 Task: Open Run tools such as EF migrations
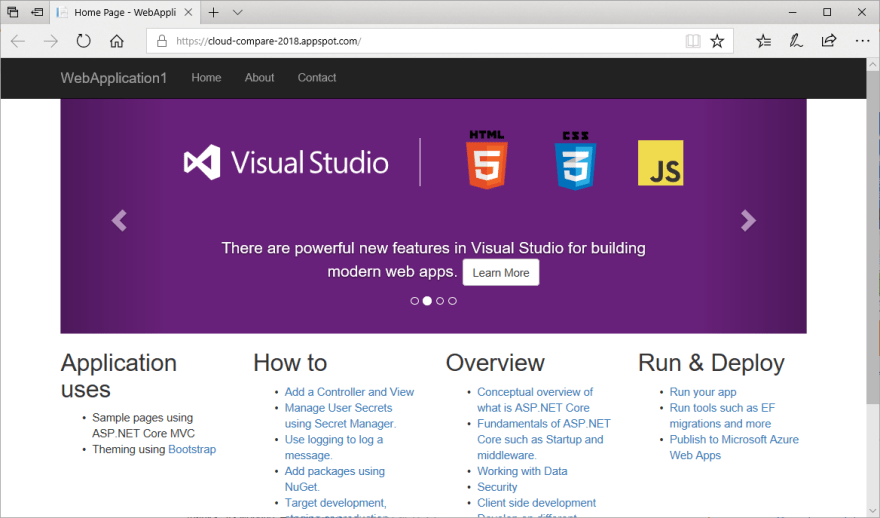pos(722,416)
